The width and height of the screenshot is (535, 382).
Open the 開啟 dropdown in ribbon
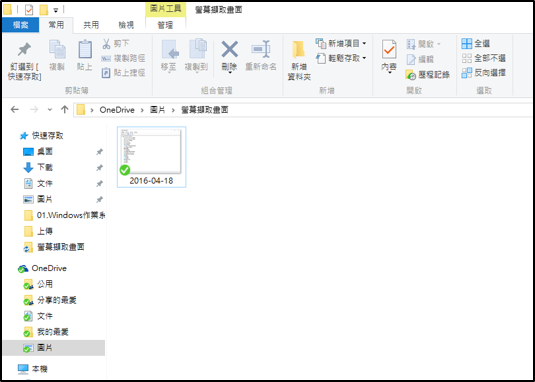point(423,44)
